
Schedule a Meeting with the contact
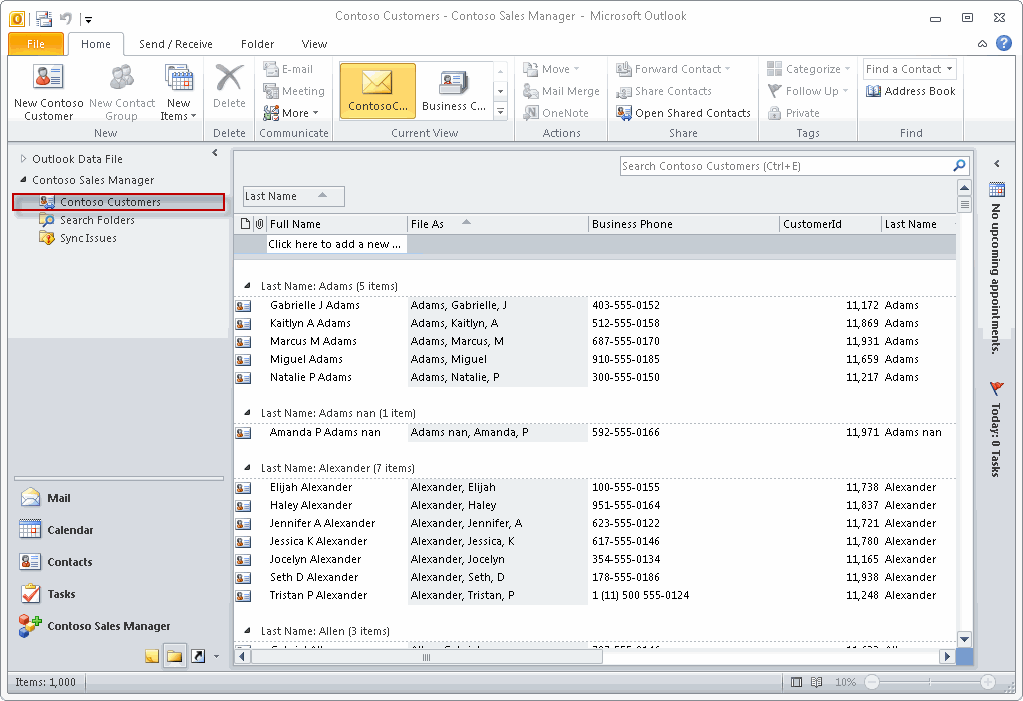click(x=295, y=91)
